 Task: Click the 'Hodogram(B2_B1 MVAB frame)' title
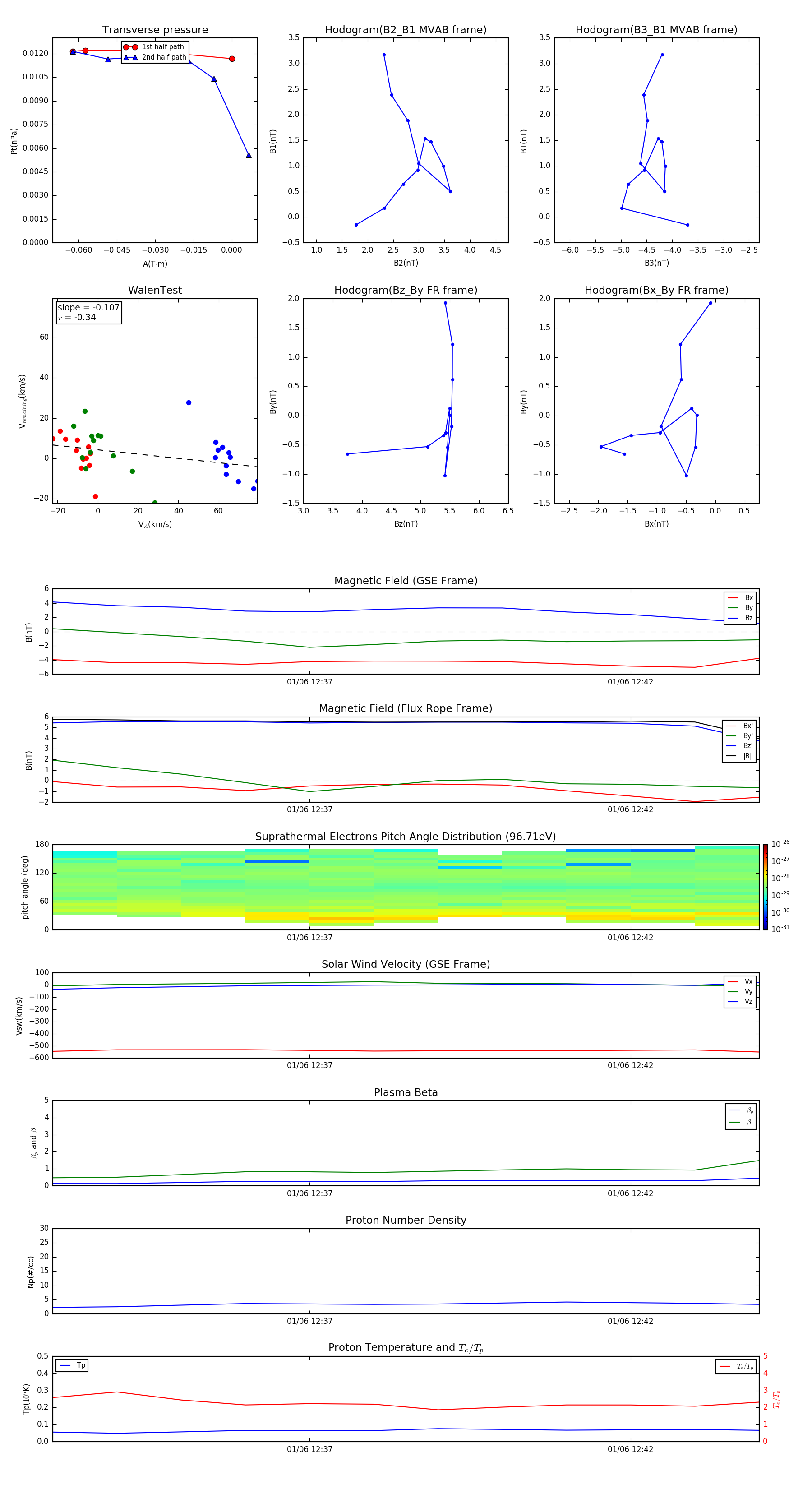(406, 30)
